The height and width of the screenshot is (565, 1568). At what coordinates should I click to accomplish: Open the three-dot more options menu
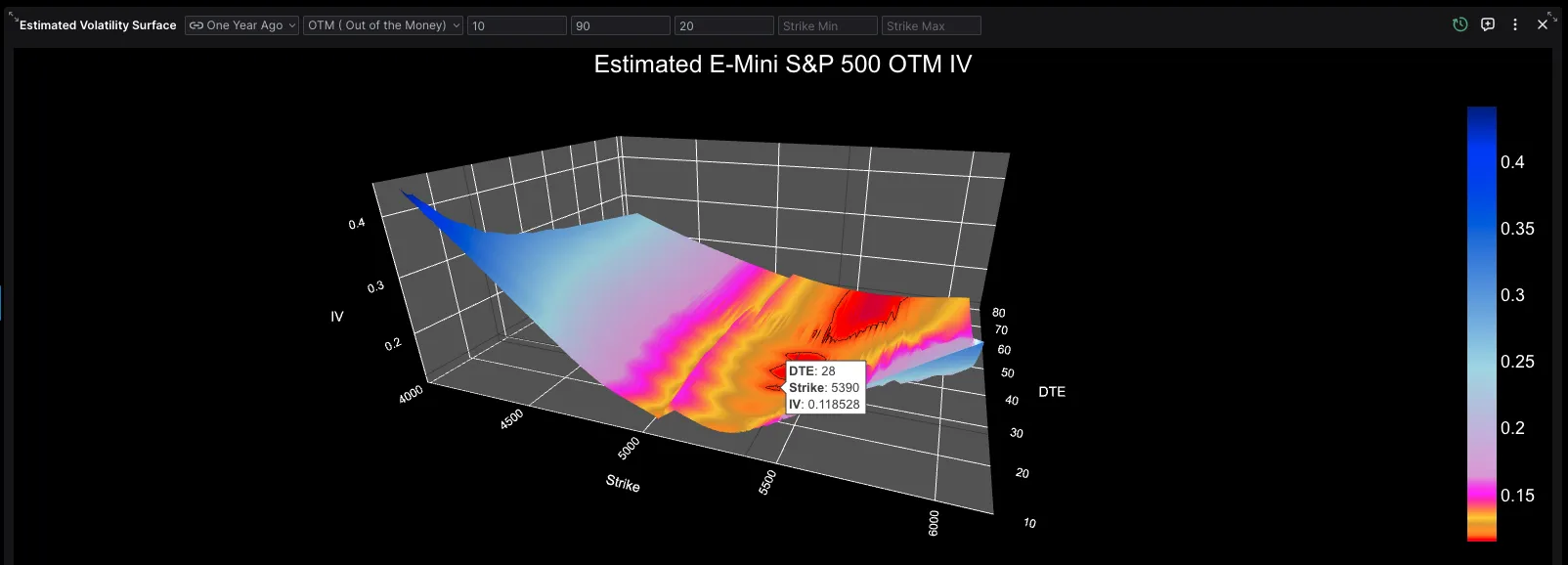click(x=1515, y=24)
